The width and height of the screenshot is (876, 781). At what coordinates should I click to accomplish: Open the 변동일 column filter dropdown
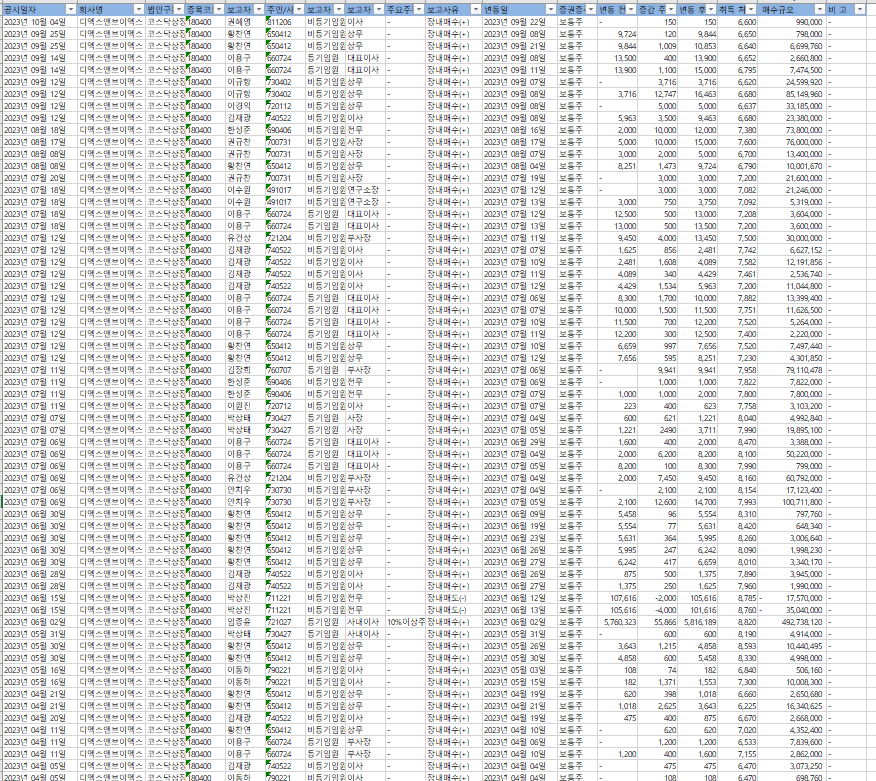pos(551,9)
